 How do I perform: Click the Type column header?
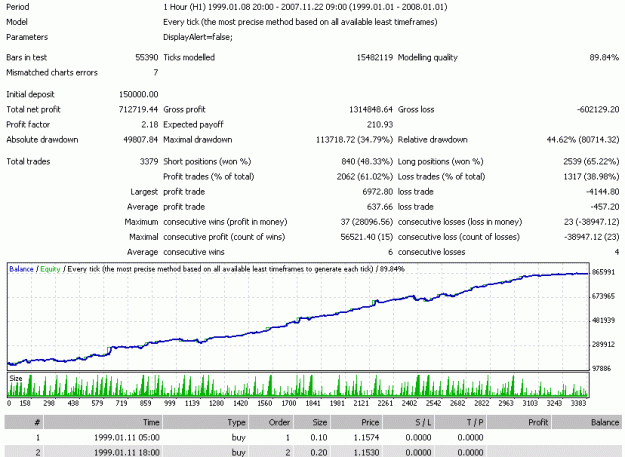pyautogui.click(x=206, y=422)
